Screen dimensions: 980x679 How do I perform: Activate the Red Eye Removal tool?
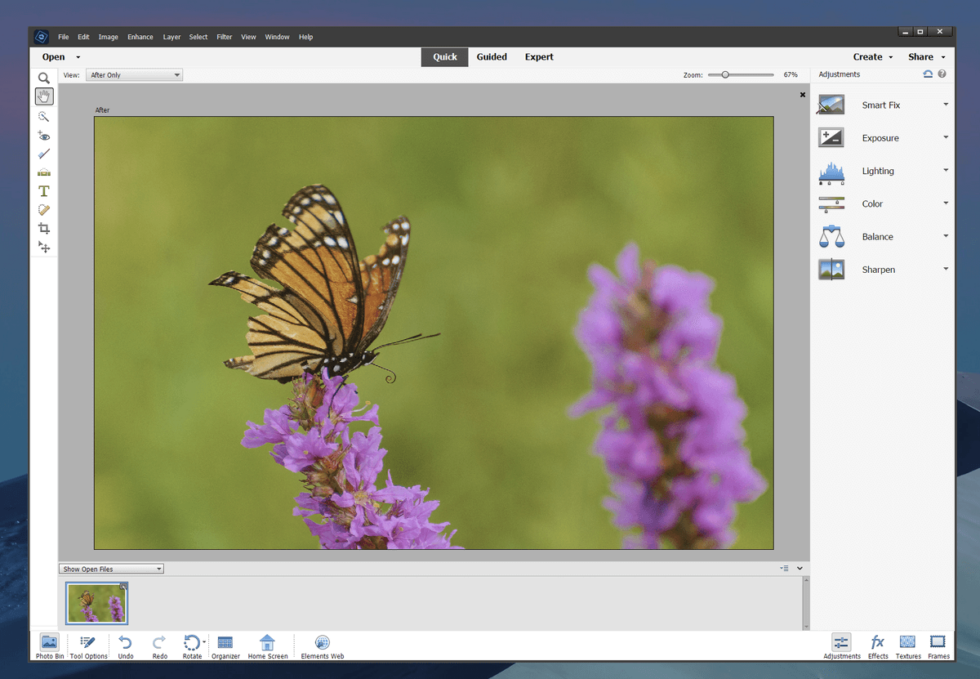pyautogui.click(x=43, y=134)
